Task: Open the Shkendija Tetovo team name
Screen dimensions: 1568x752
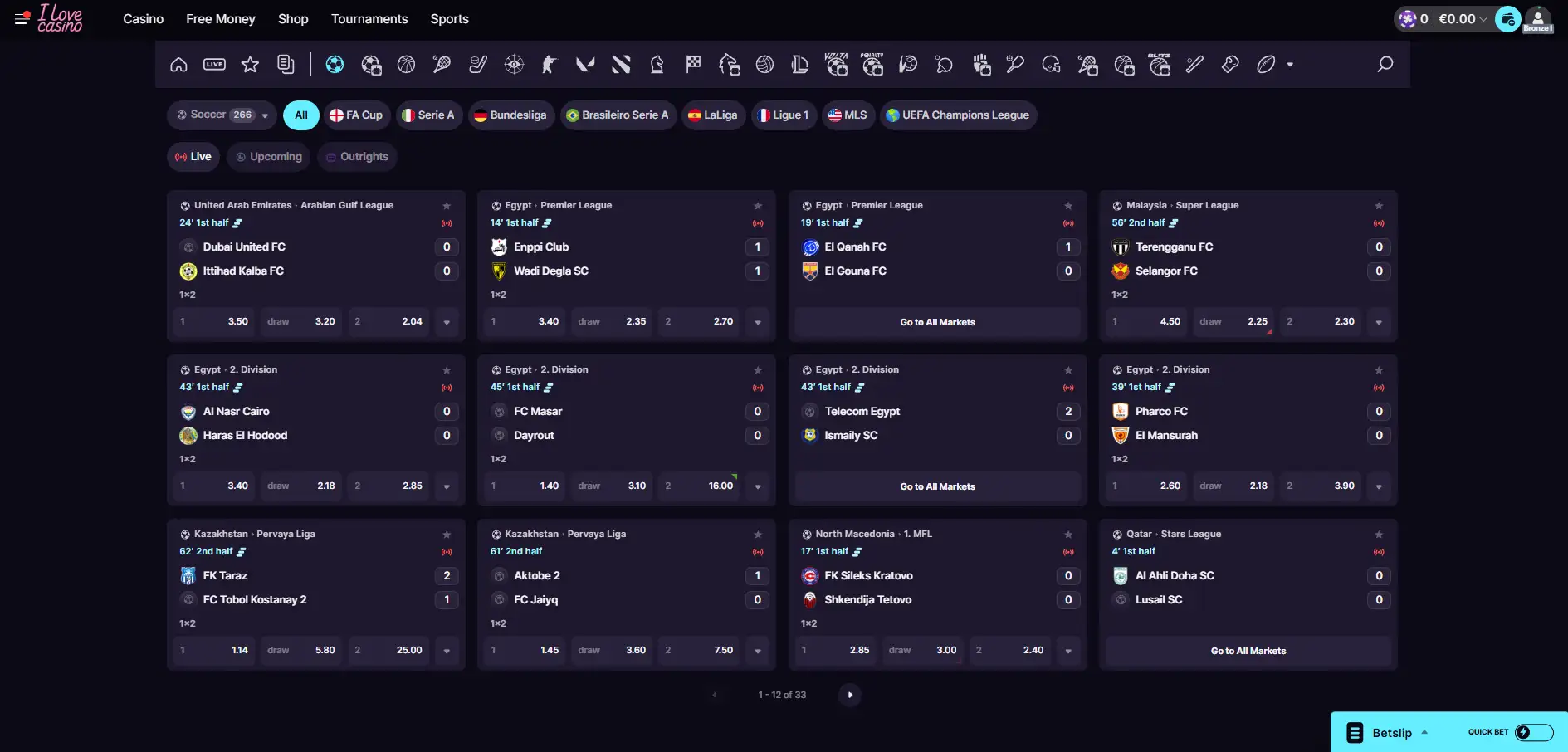Action: [x=867, y=600]
